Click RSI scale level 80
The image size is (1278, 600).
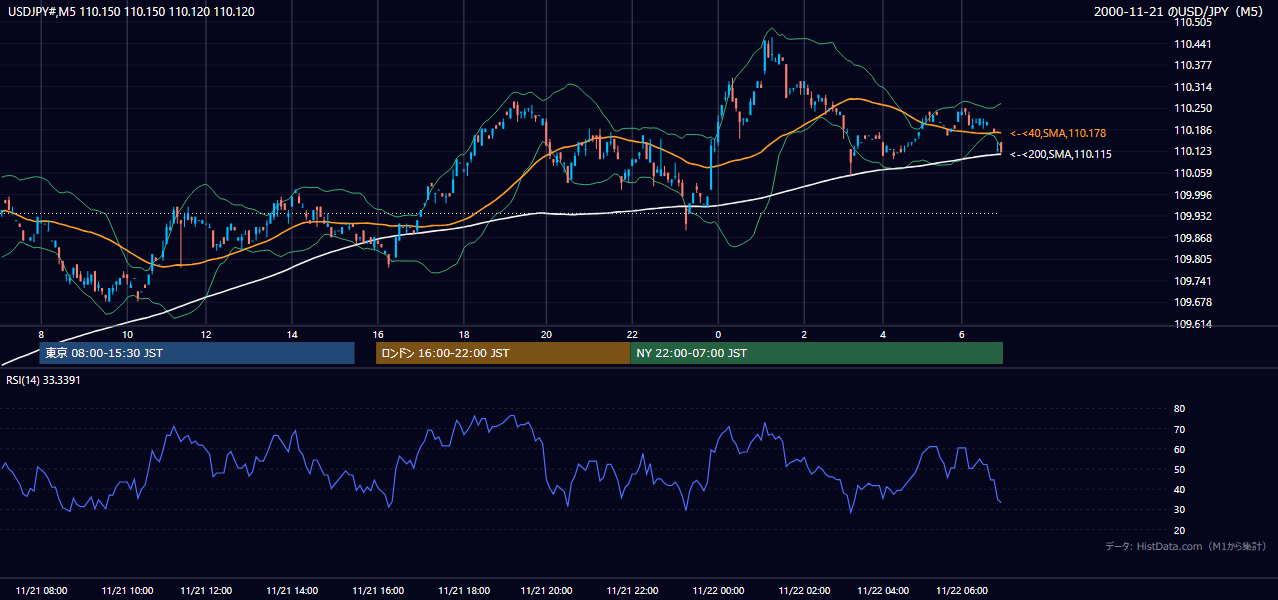tap(1179, 409)
